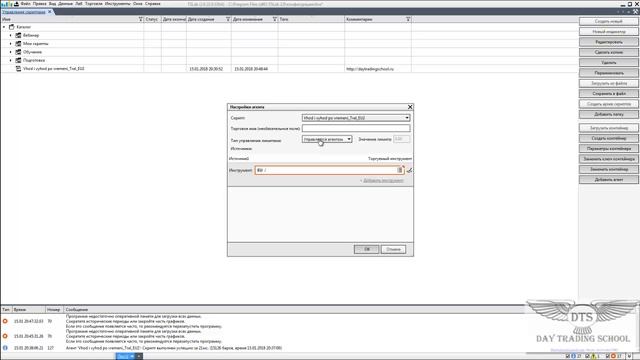This screenshot has width=640, height=360.
Task: Click the TSLab app icon in title bar
Action: [7, 4]
